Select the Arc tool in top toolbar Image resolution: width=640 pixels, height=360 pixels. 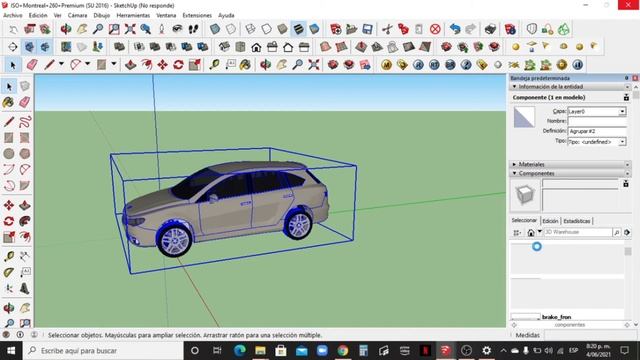pyautogui.click(x=76, y=64)
